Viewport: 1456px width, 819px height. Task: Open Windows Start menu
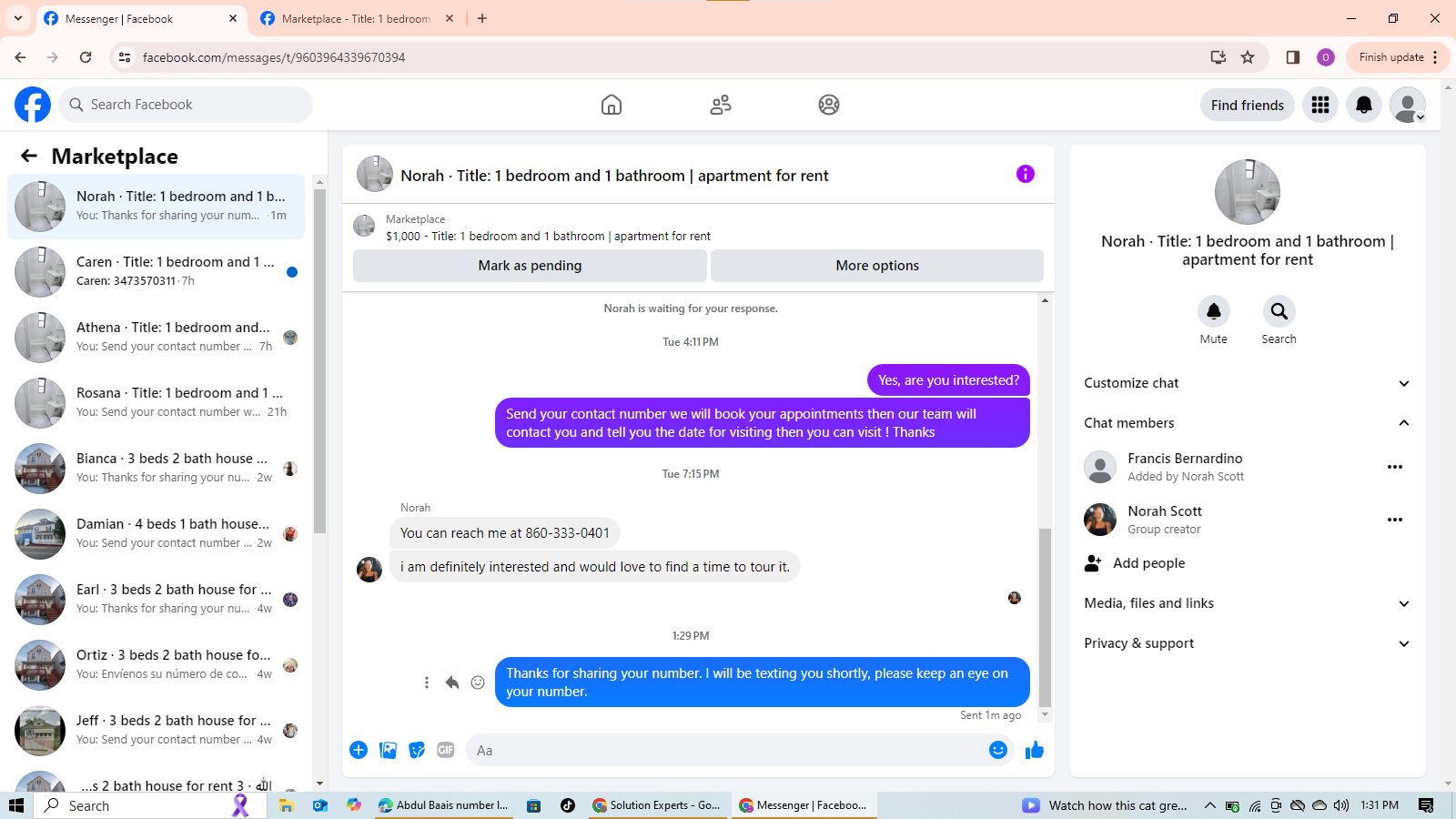16,805
